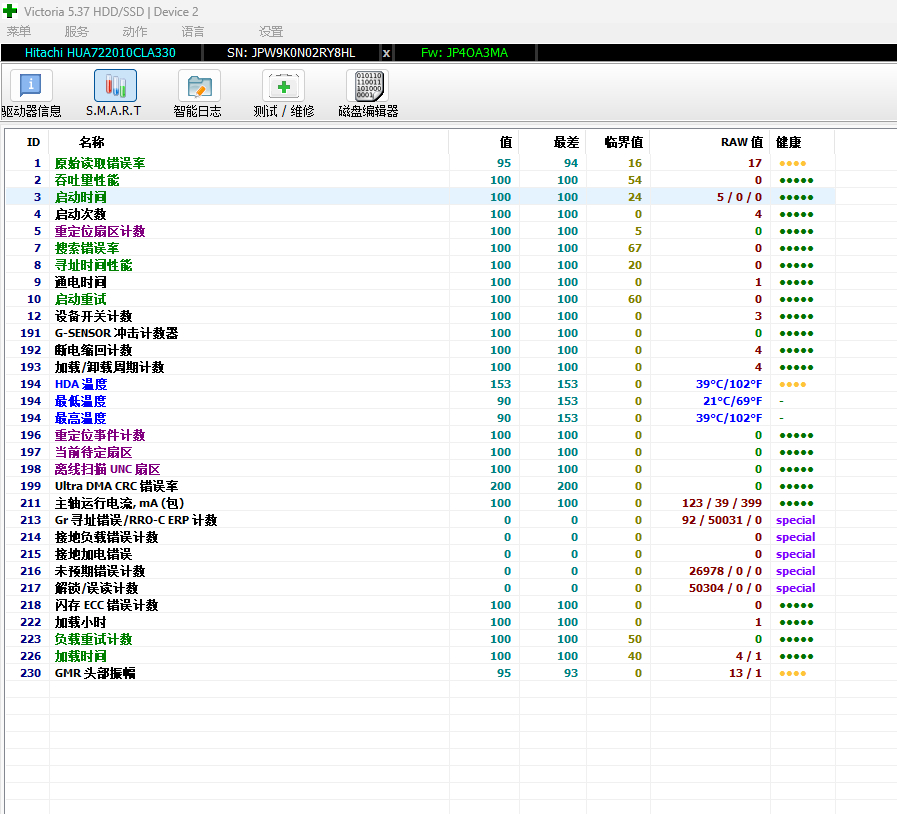This screenshot has width=897, height=814.
Task: Click the special health label for ID 213
Action: coord(795,520)
